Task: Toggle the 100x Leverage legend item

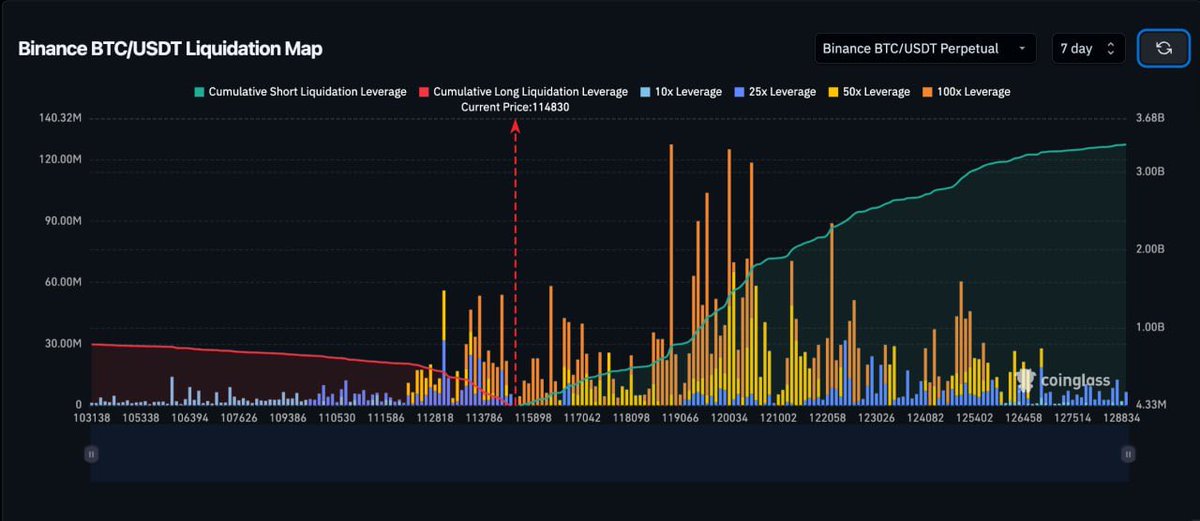Action: click(965, 92)
